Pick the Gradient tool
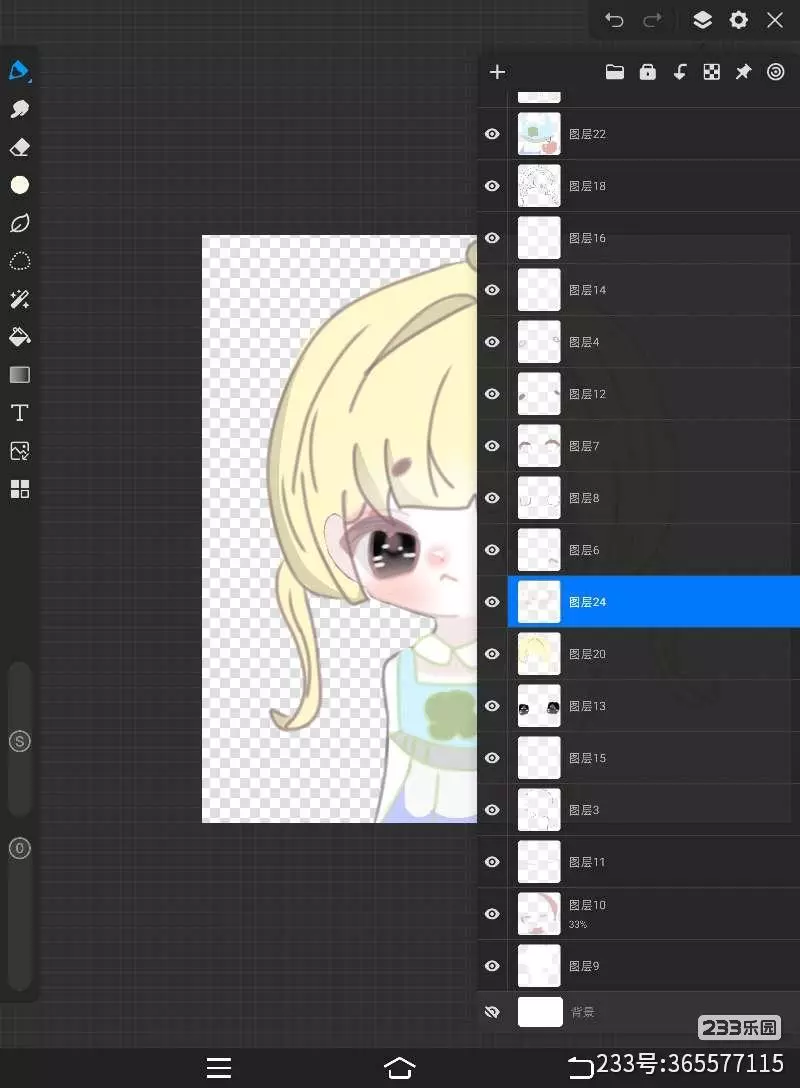This screenshot has height=1088, width=800. pyautogui.click(x=20, y=375)
